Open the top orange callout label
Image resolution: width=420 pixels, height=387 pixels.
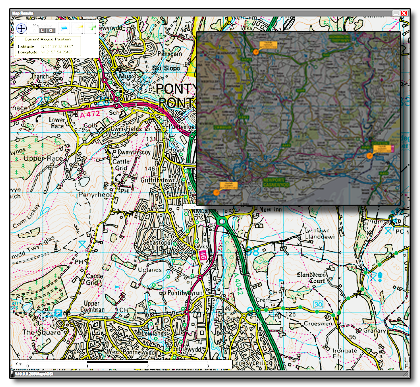268,45
